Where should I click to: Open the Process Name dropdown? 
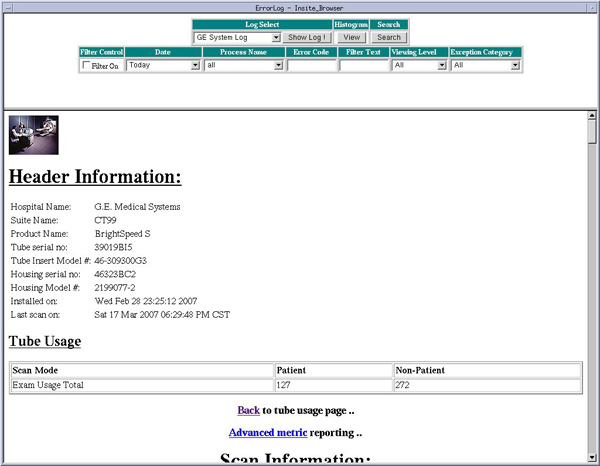click(244, 65)
